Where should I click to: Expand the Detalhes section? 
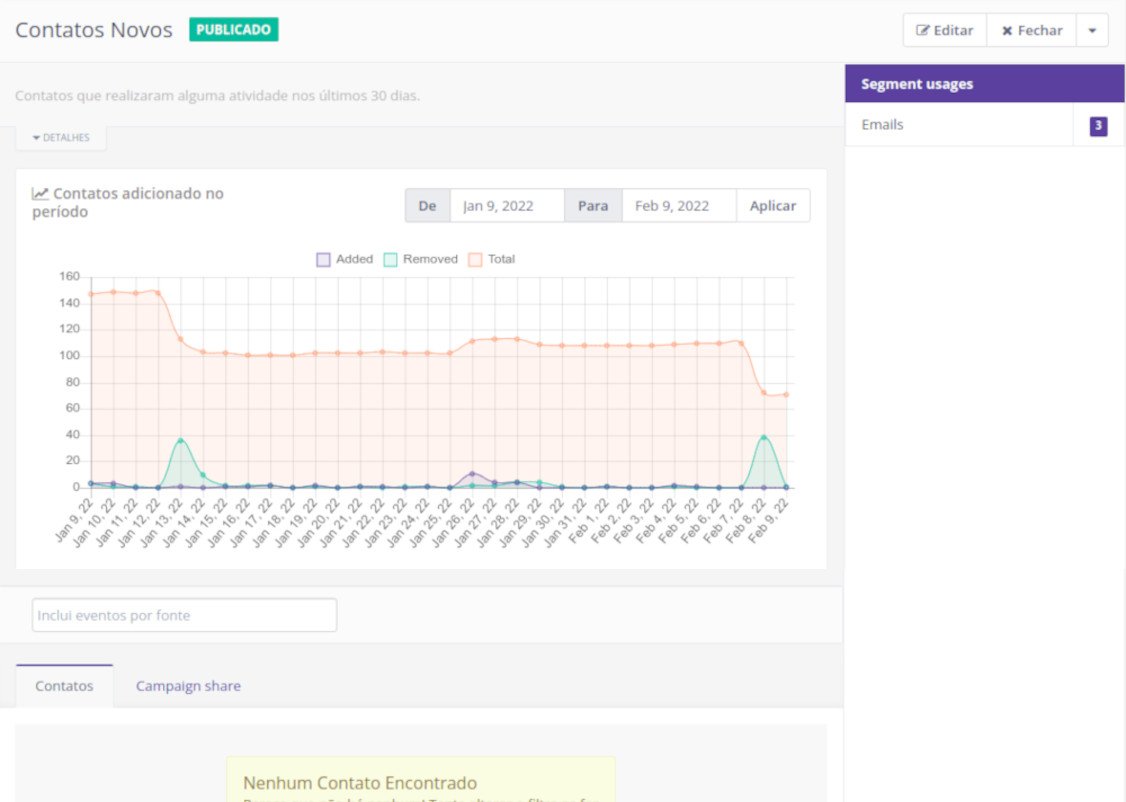tap(61, 138)
